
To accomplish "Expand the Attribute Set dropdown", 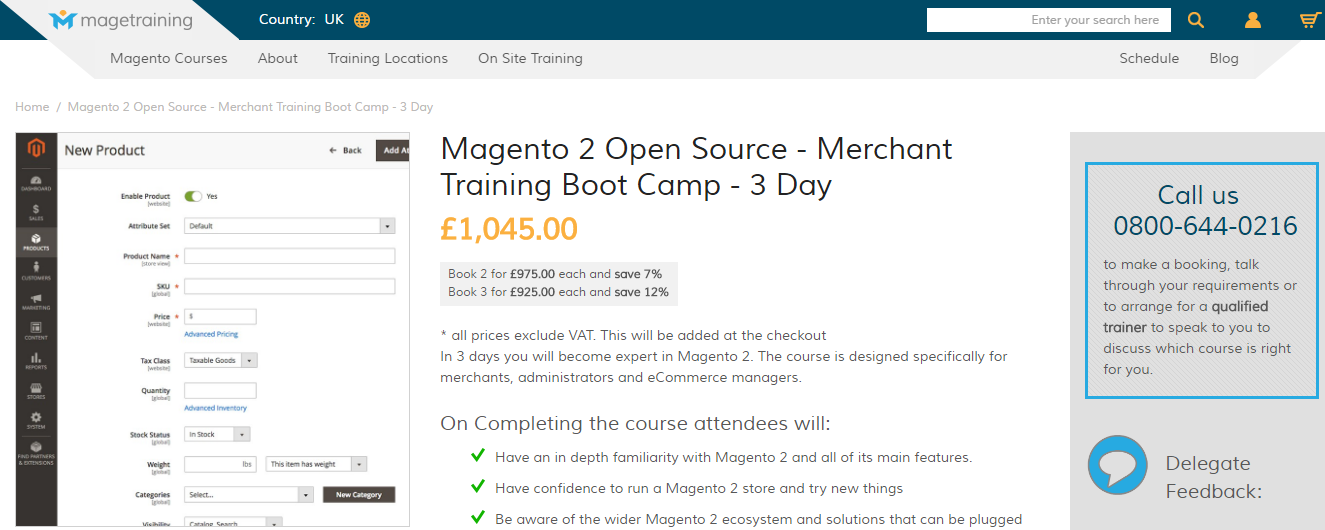I will coord(290,226).
